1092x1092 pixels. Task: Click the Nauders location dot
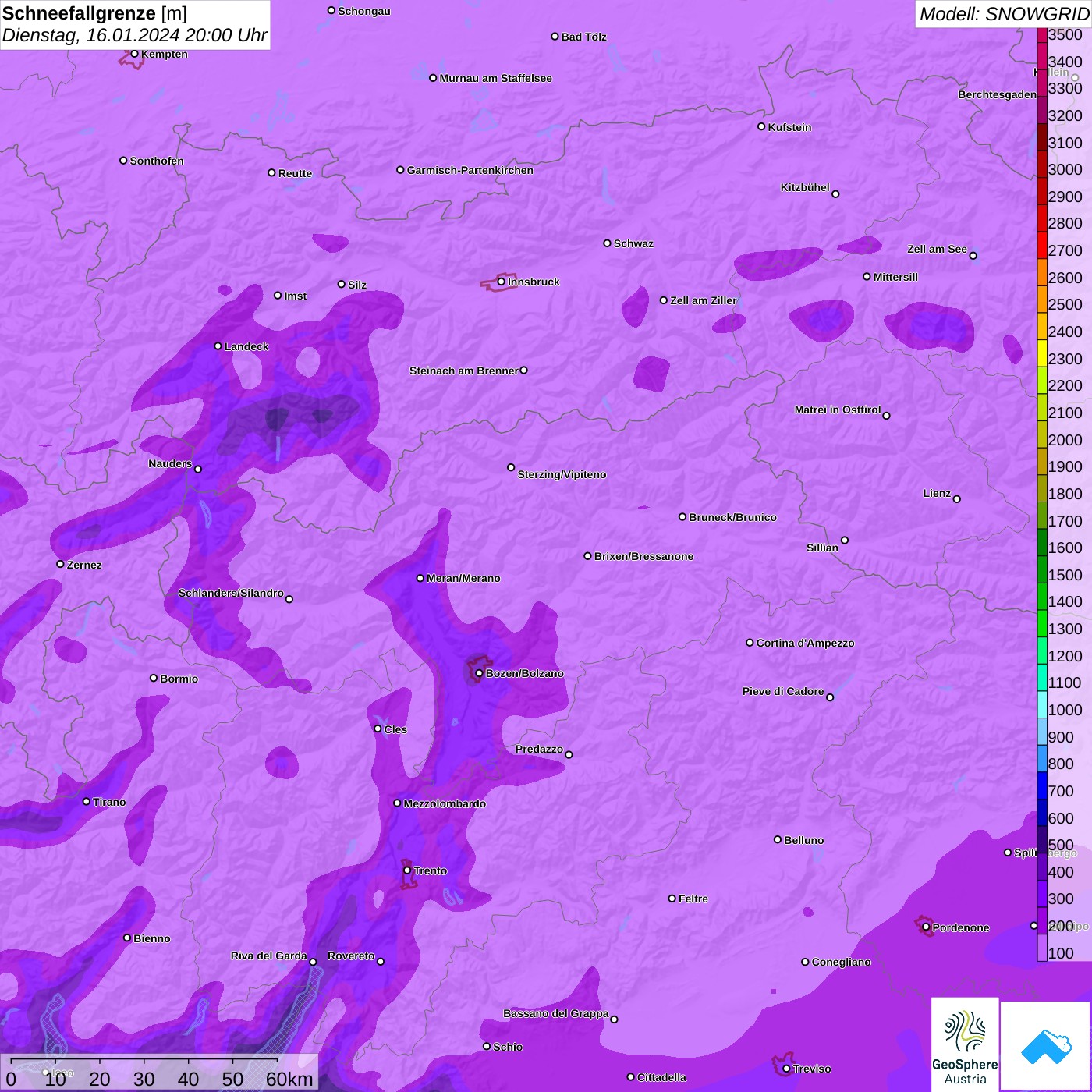[x=198, y=470]
